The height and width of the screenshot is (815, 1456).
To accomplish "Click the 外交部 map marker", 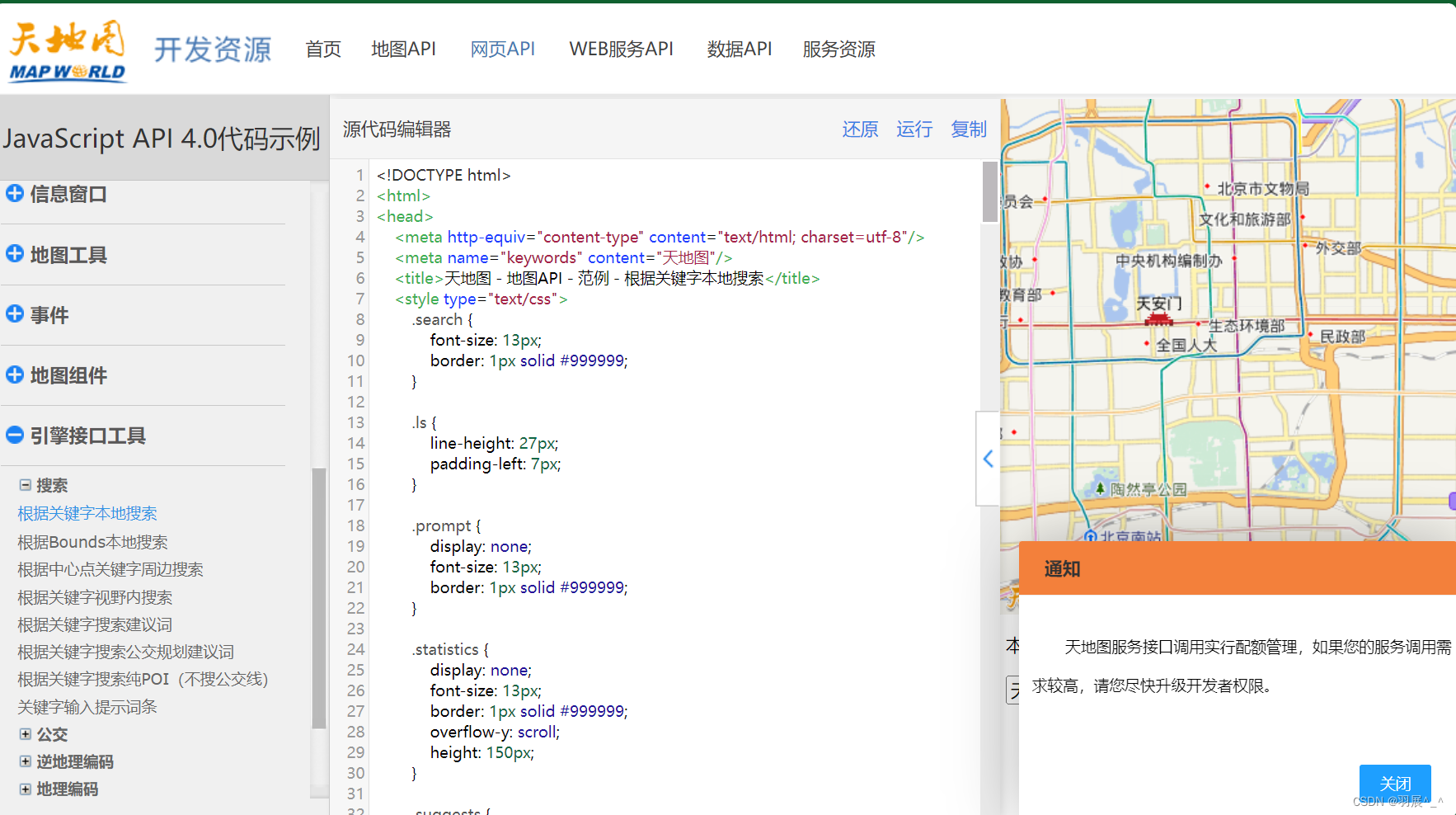I will click(x=1305, y=245).
